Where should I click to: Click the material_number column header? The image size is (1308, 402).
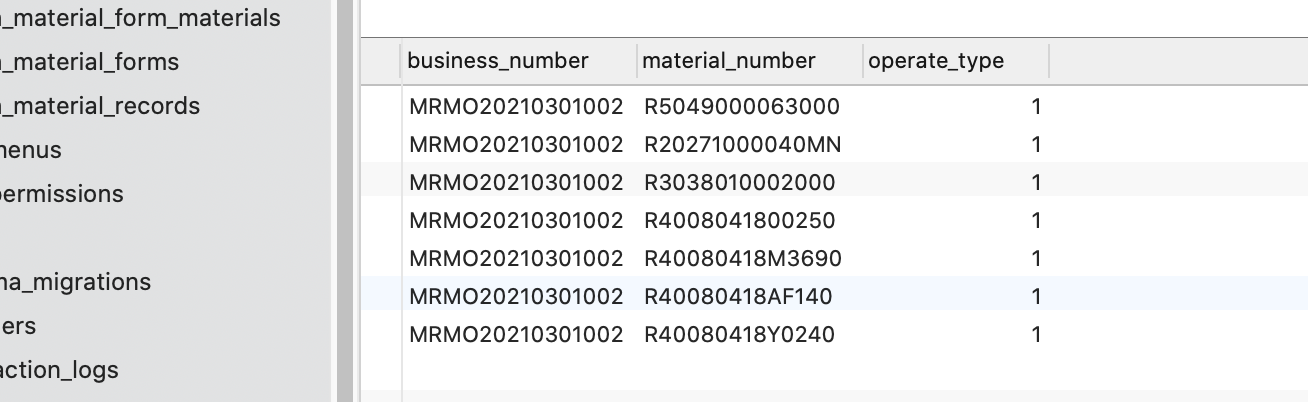click(729, 61)
